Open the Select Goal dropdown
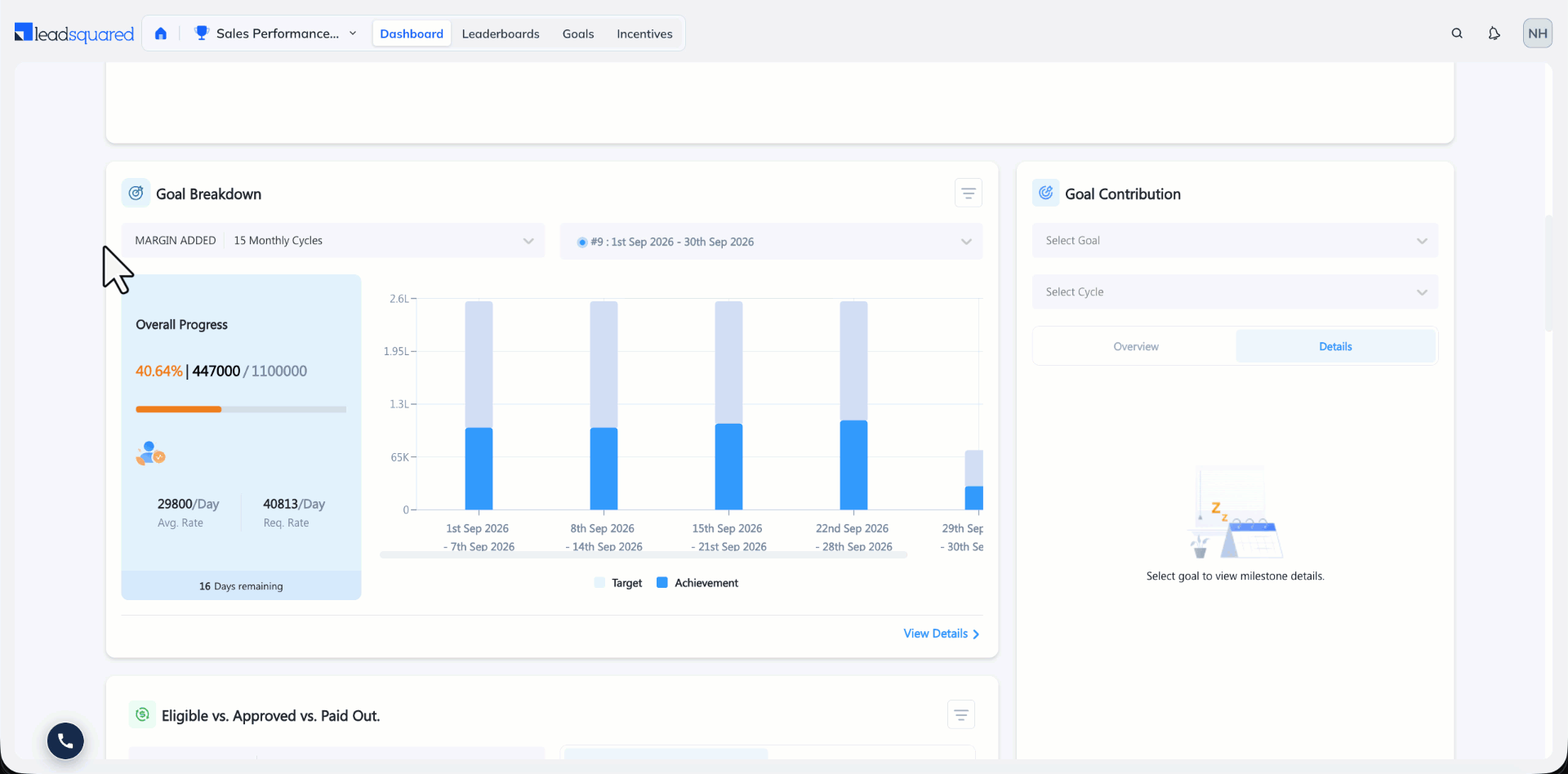Image resolution: width=1568 pixels, height=774 pixels. pyautogui.click(x=1235, y=241)
